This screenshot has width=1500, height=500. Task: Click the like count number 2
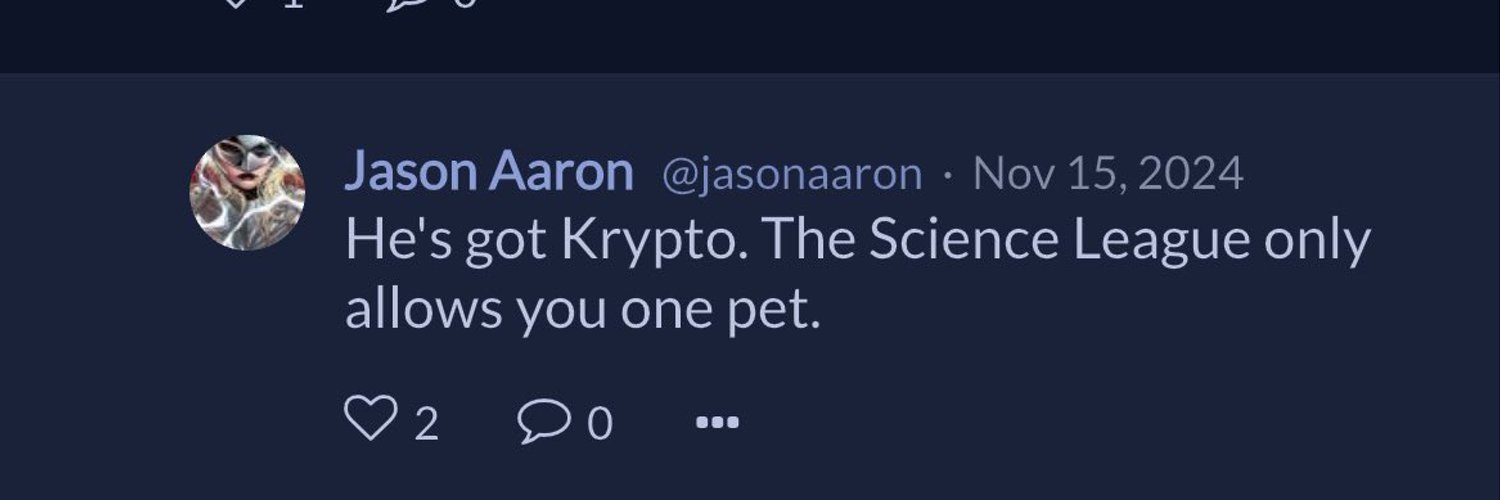coord(426,424)
